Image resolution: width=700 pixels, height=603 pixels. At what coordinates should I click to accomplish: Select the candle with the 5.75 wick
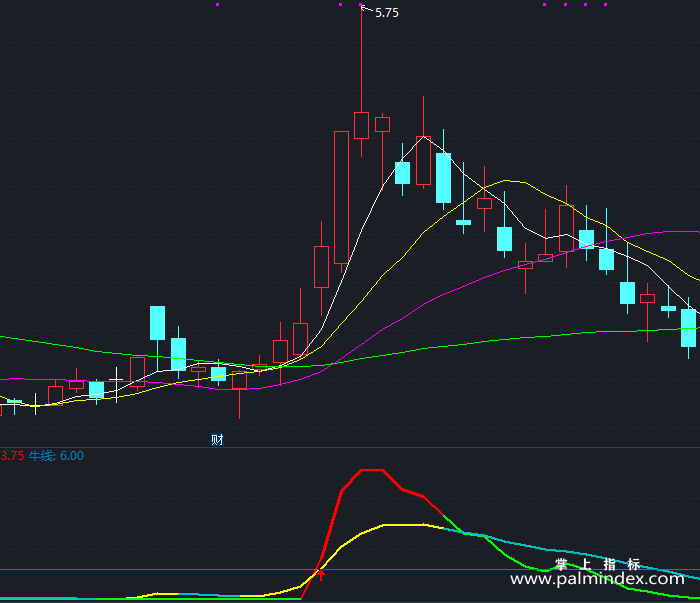tap(362, 125)
